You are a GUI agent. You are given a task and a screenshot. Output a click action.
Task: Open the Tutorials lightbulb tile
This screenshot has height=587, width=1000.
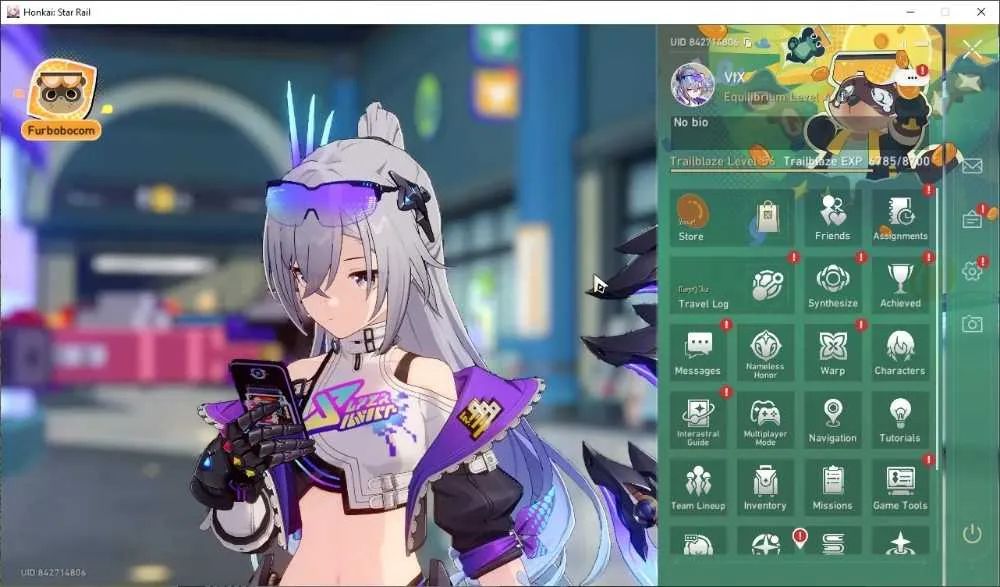pos(900,420)
